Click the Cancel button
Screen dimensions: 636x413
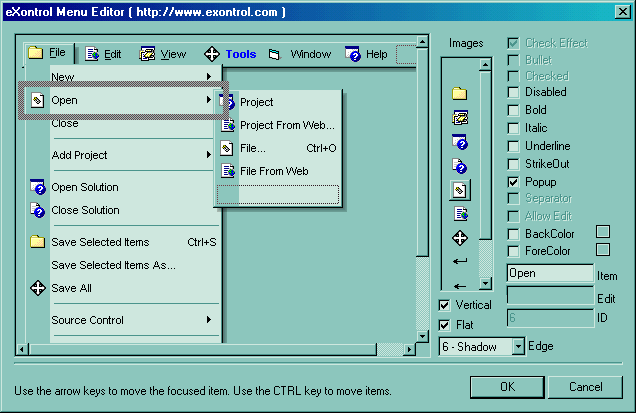coord(586,387)
